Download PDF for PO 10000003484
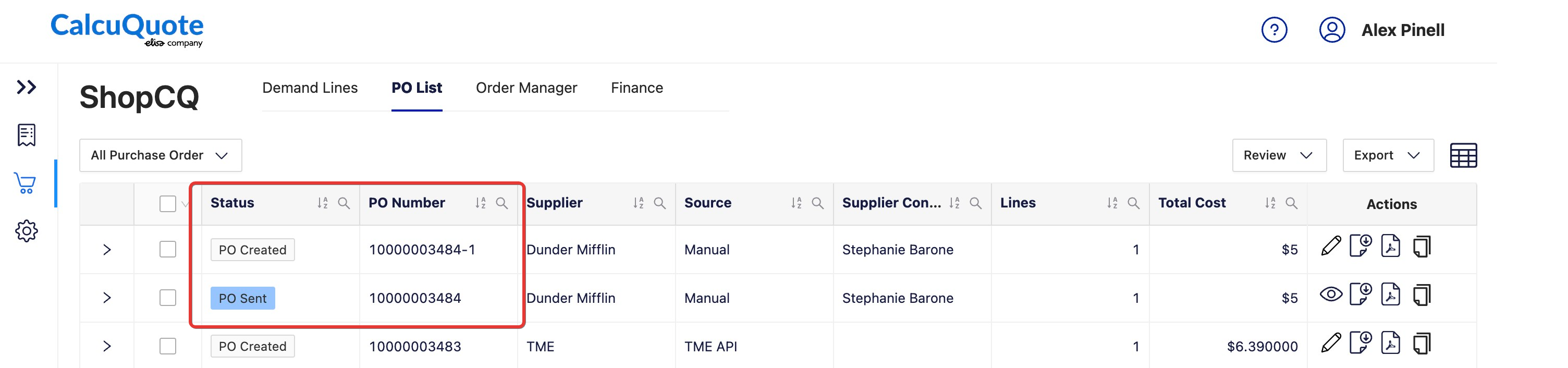This screenshot has width=1568, height=368. 1390,295
